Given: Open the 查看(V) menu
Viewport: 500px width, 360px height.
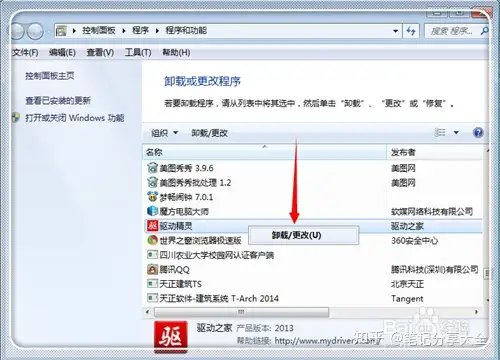Looking at the screenshot, I should click(100, 52).
